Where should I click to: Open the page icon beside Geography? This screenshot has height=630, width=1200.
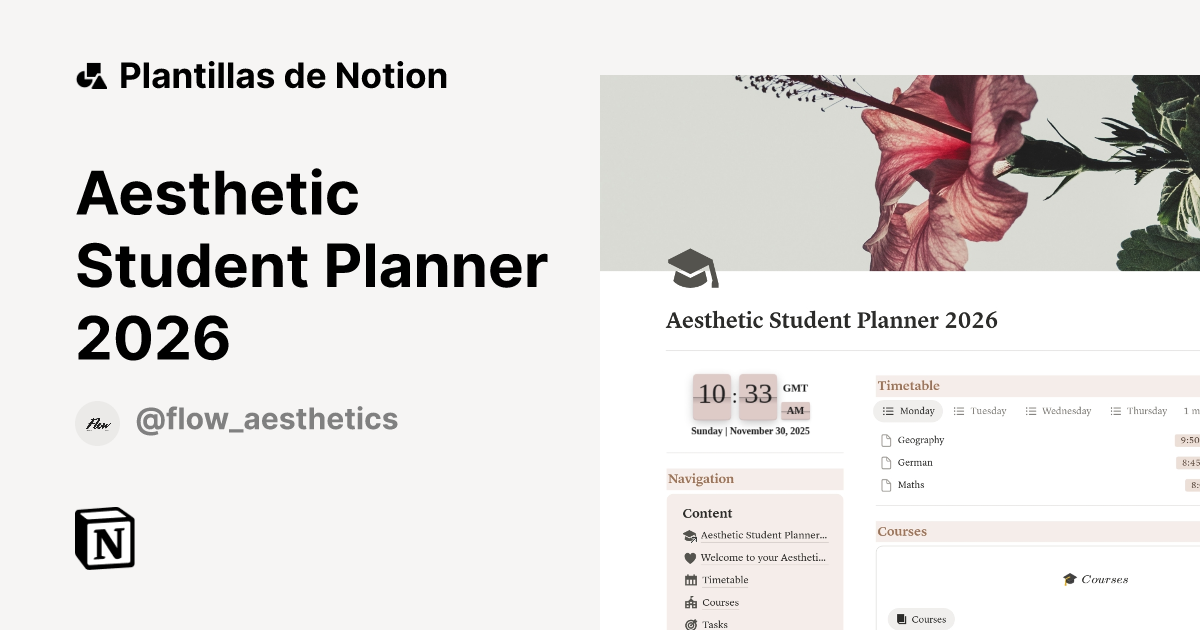click(886, 439)
